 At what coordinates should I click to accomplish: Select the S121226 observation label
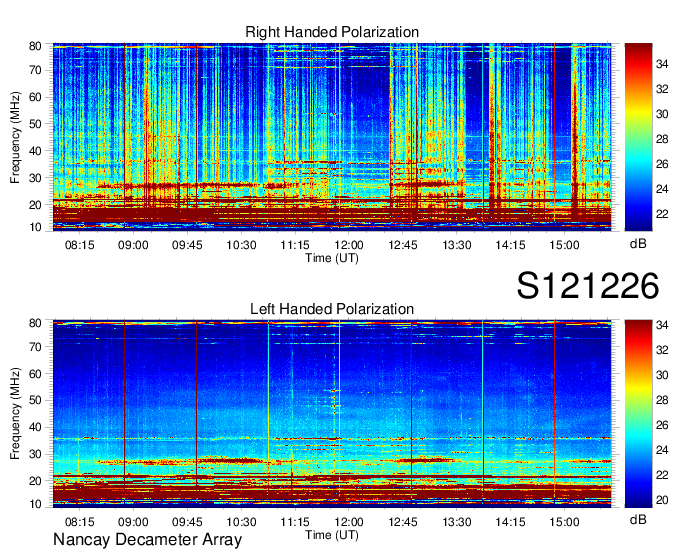[588, 286]
